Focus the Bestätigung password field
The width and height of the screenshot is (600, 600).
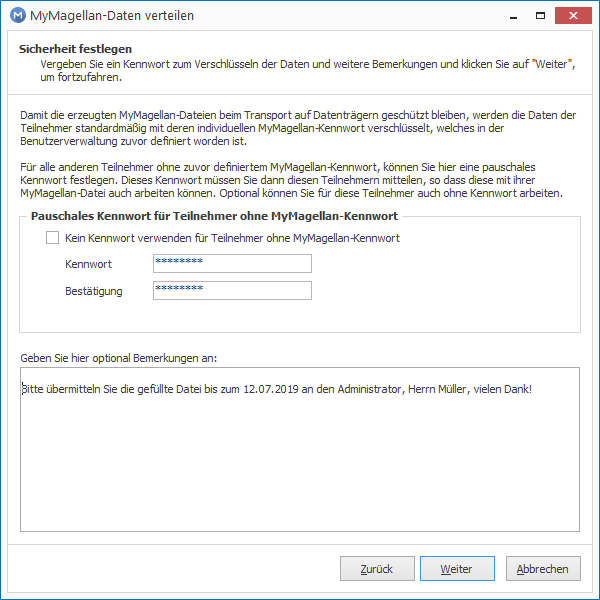(232, 290)
